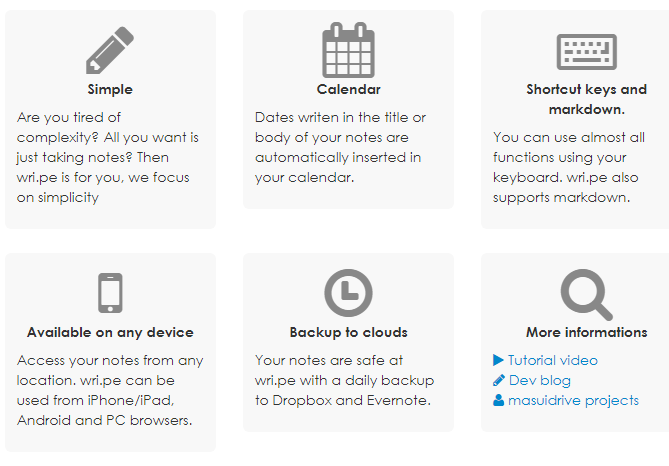Click the clock backup icon

348,293
